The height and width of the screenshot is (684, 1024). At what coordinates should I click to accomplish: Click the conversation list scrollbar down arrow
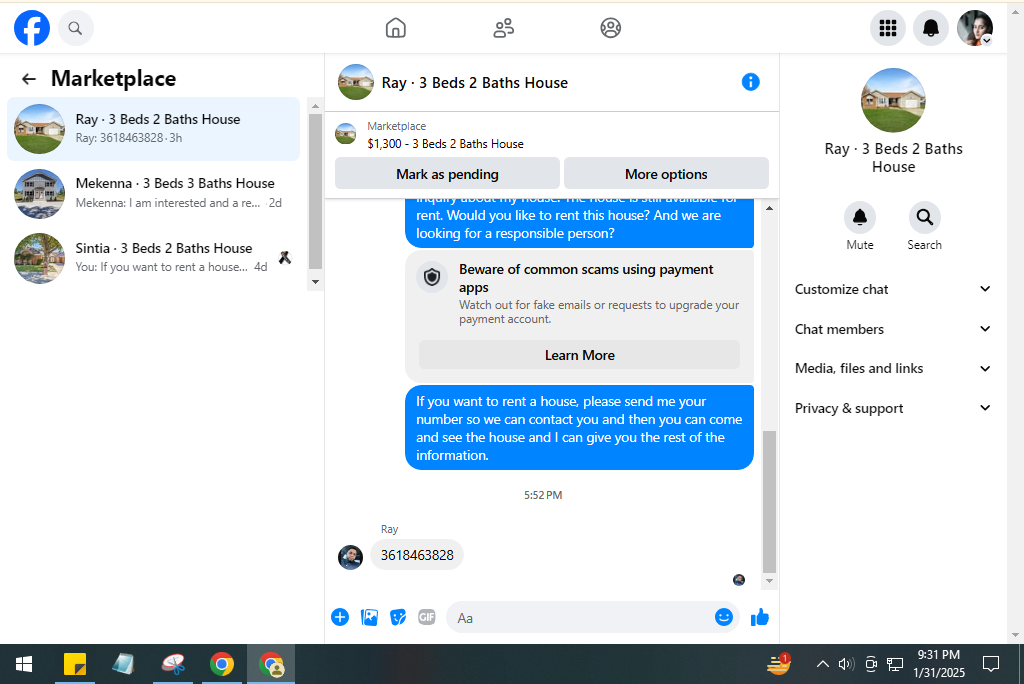(315, 282)
